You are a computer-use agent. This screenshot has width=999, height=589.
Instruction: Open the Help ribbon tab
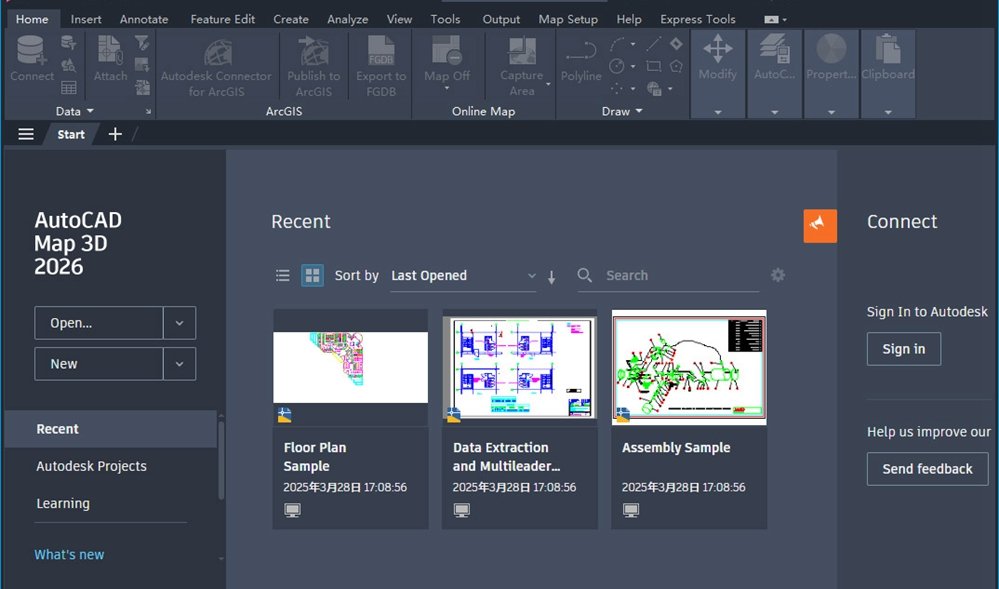click(629, 19)
